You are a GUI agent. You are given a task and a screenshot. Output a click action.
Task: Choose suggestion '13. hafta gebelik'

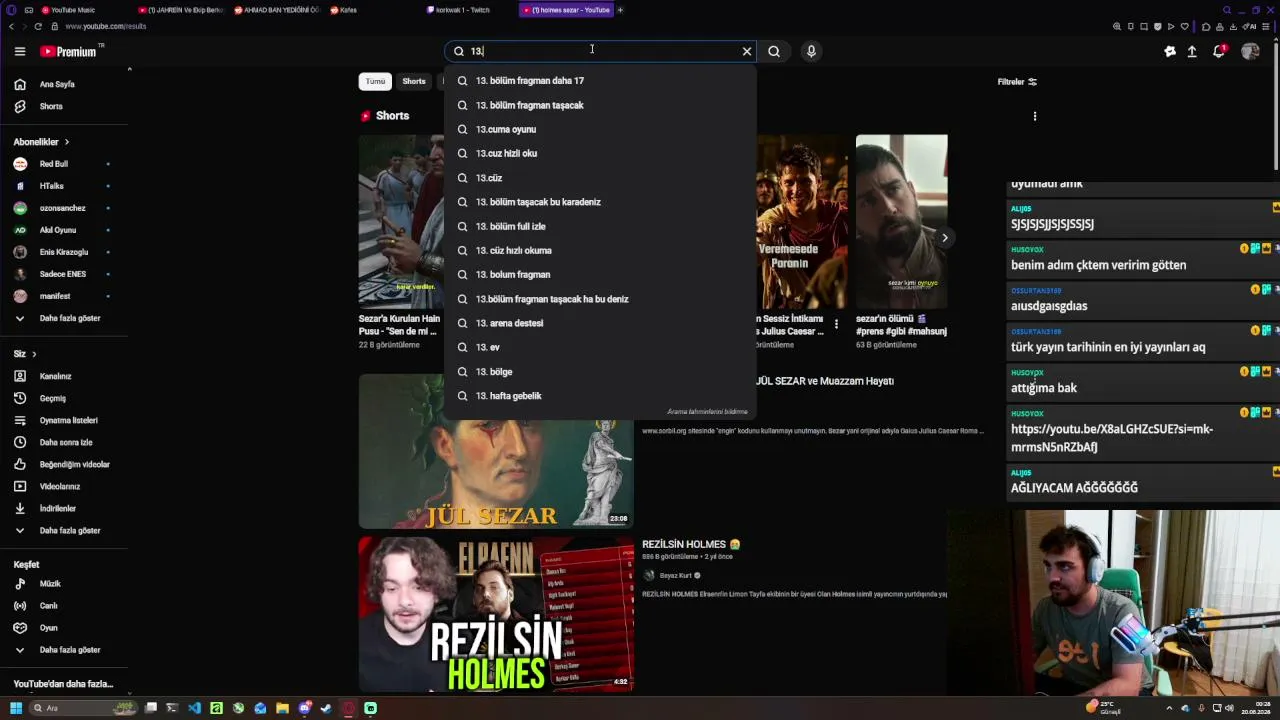click(601, 396)
